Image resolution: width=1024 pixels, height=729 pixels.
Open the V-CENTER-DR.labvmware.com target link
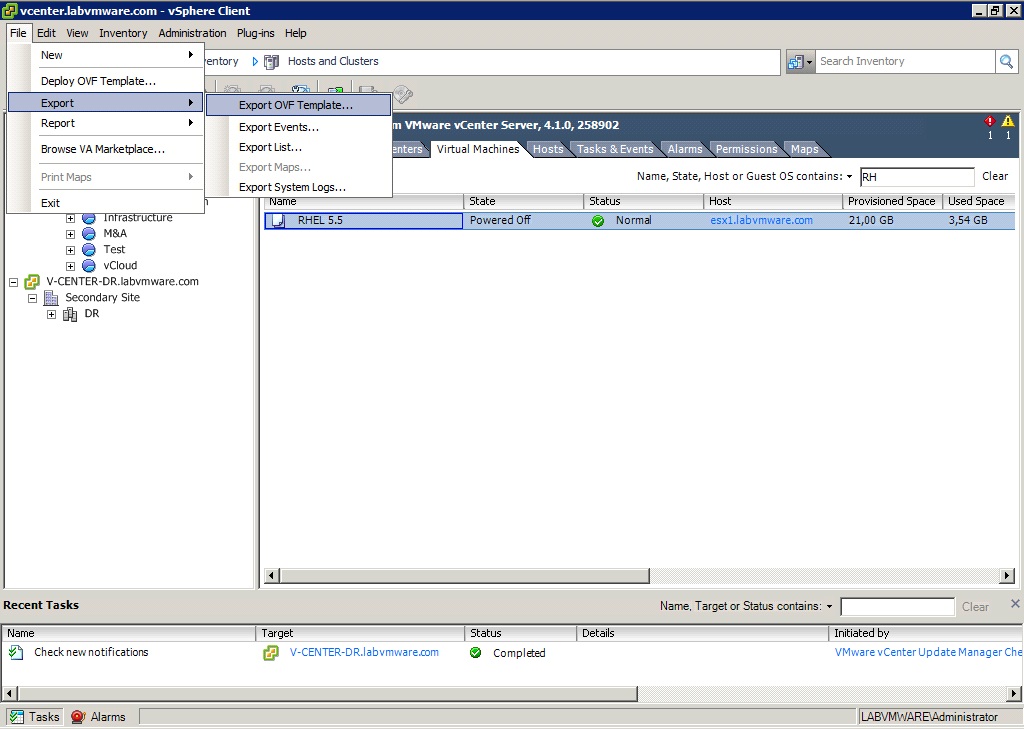[364, 652]
